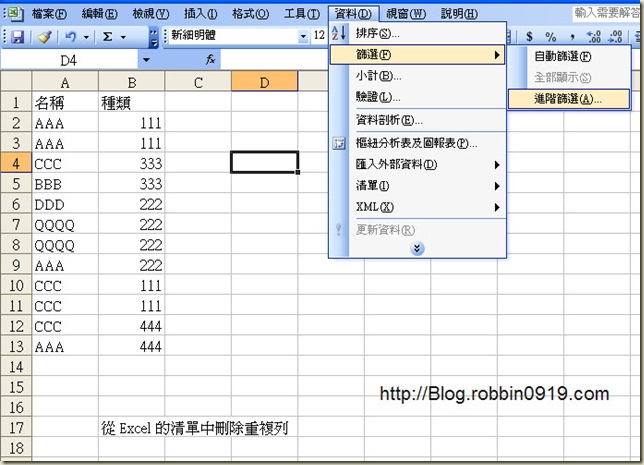
Task: Open the Name Box dropdown arrow
Action: [146, 61]
